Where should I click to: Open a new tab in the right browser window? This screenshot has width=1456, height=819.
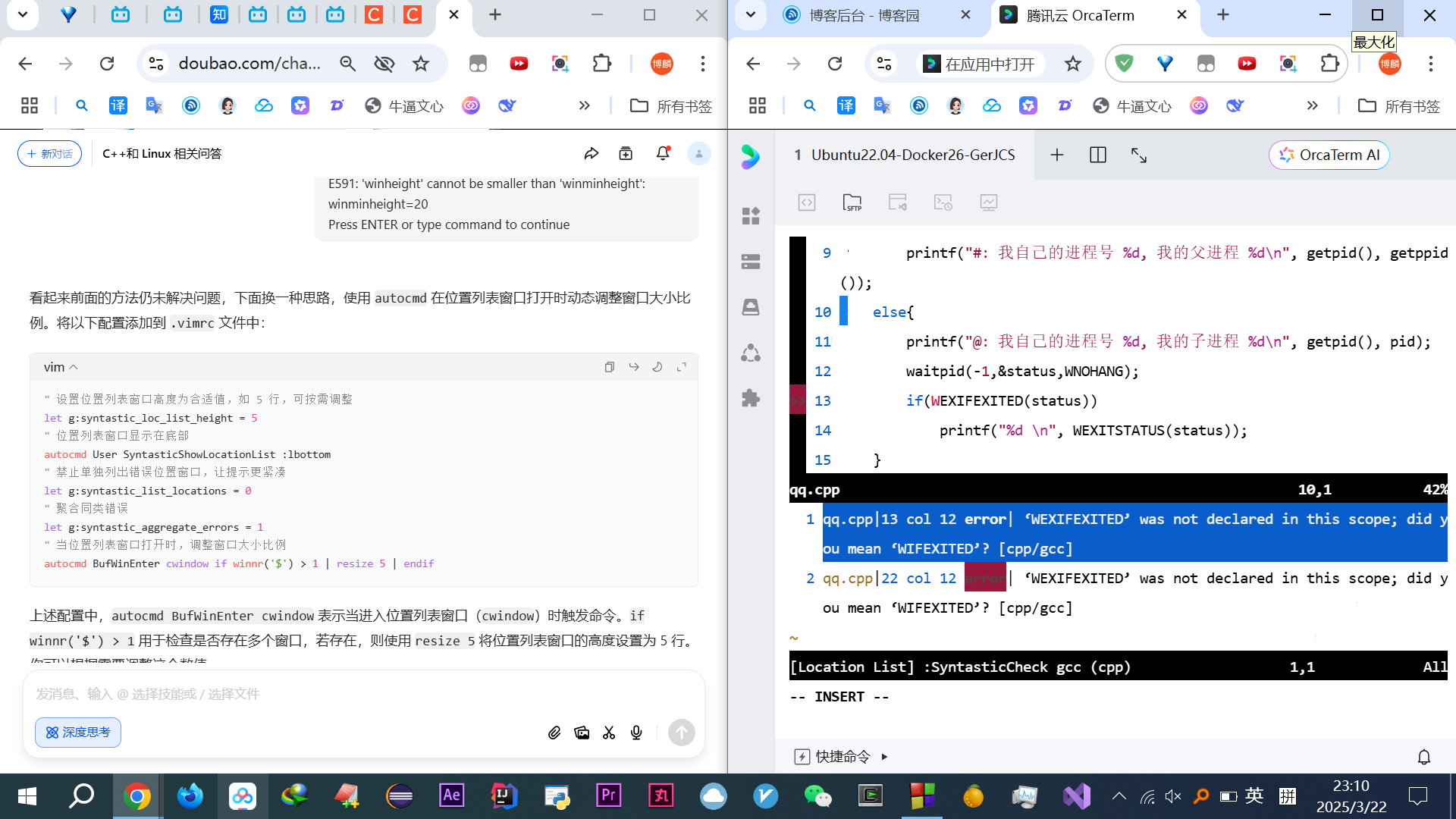[x=1223, y=14]
